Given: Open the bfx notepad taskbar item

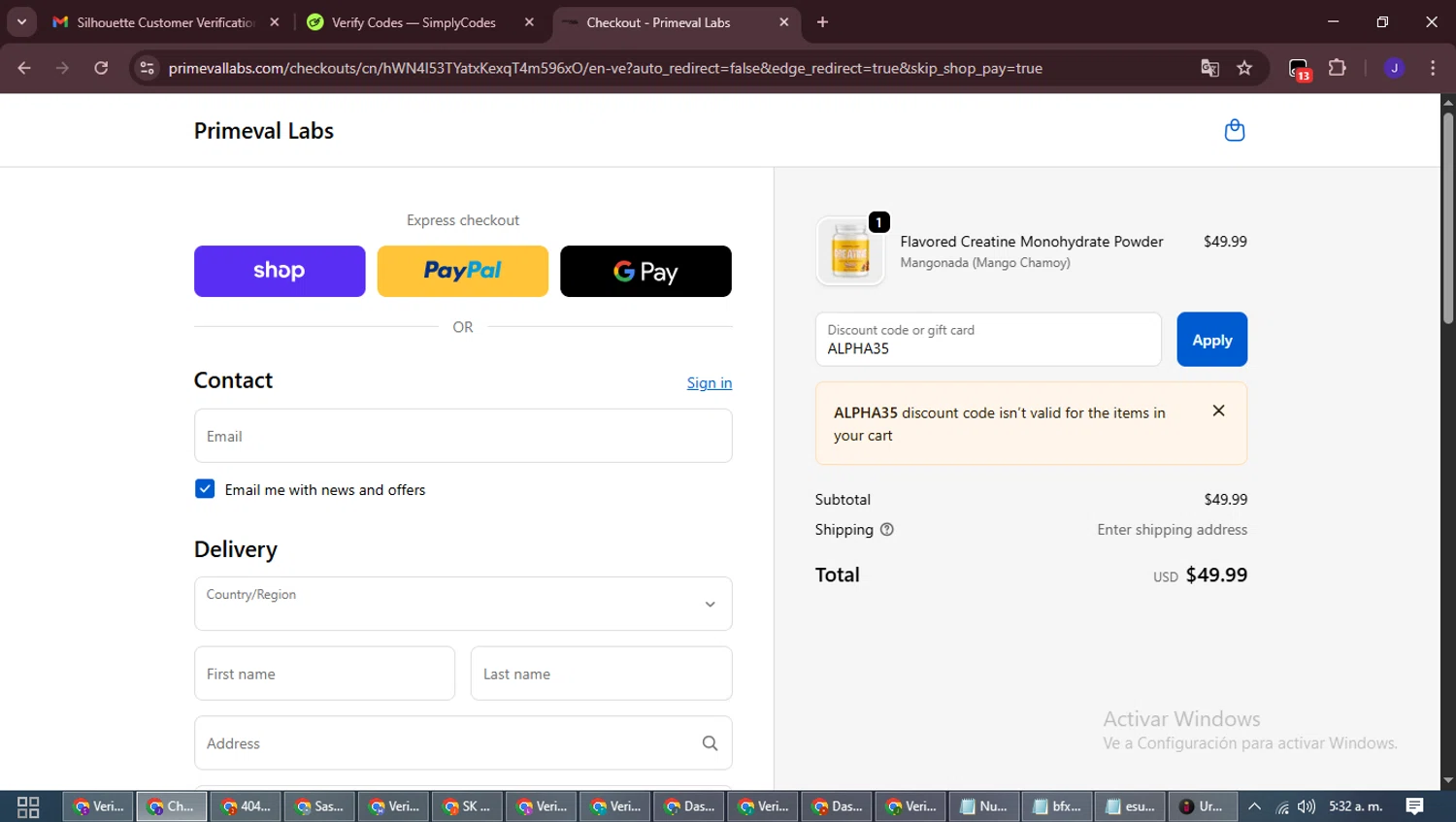Looking at the screenshot, I should coord(1057,806).
